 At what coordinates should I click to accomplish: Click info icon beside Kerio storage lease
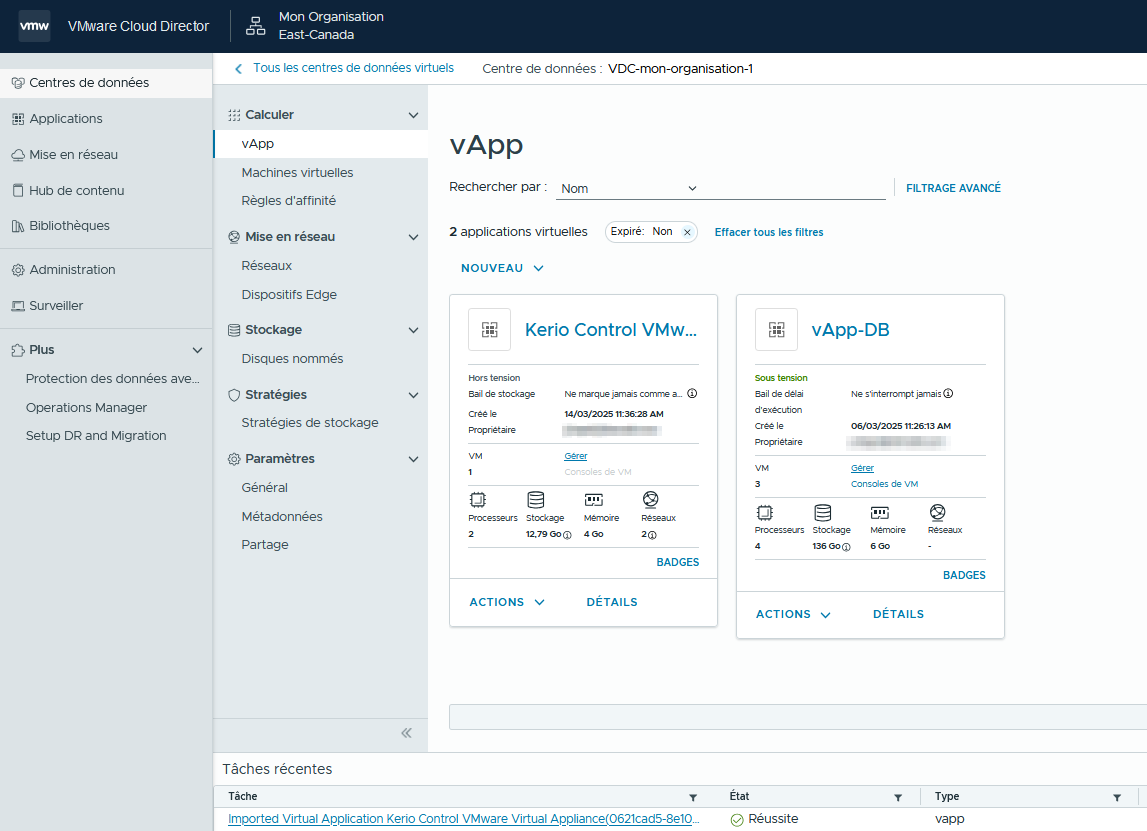coord(692,394)
